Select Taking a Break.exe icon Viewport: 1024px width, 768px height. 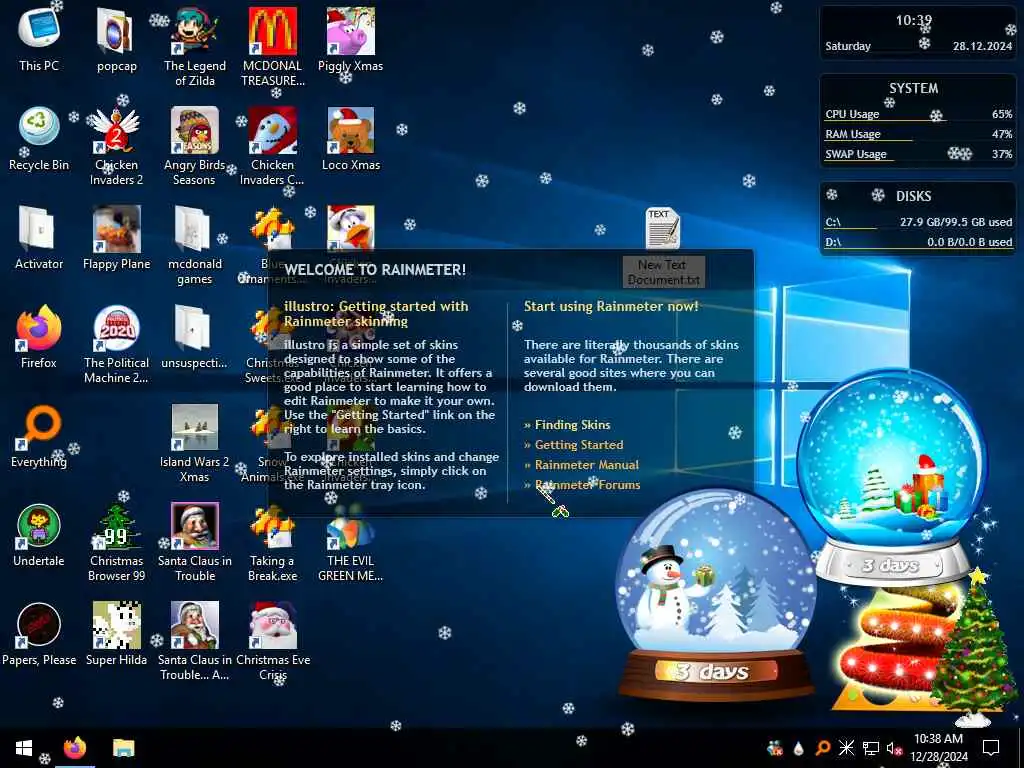[x=272, y=541]
